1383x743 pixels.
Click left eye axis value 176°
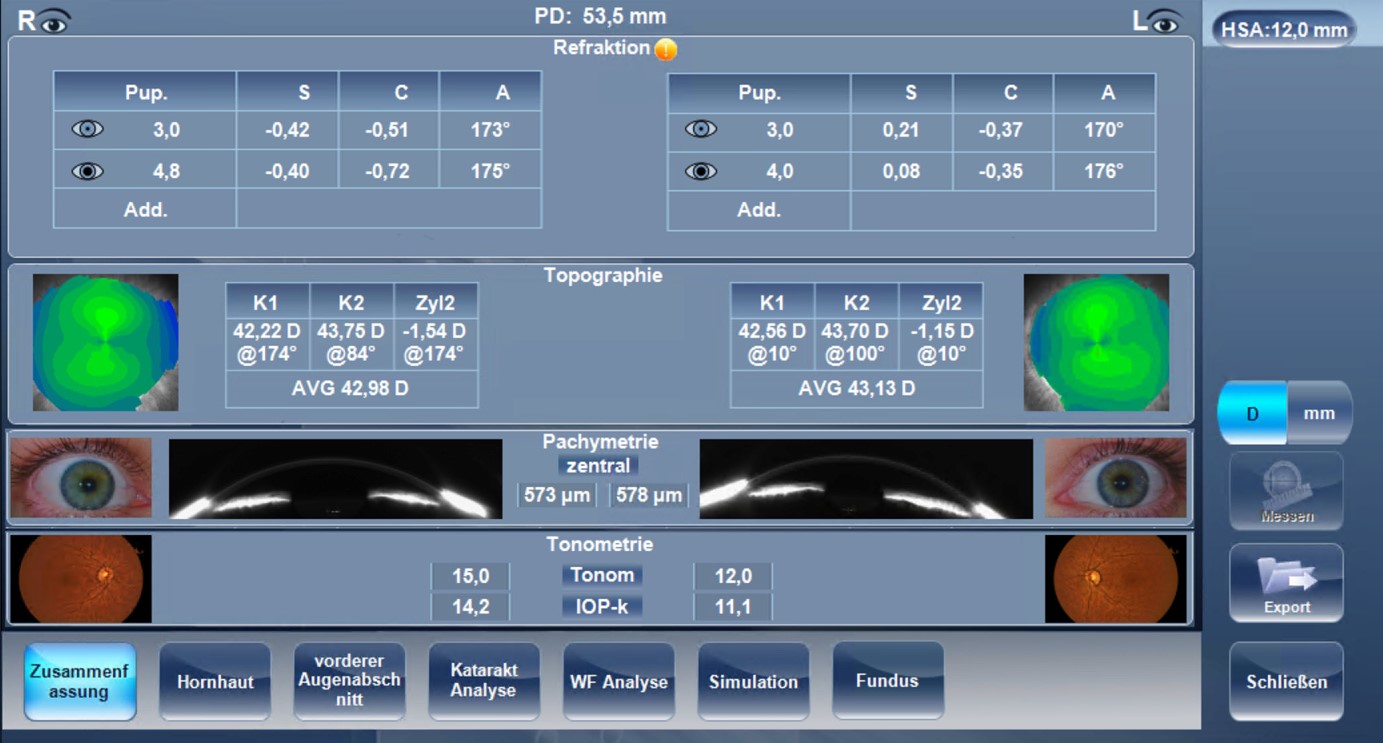click(1104, 171)
